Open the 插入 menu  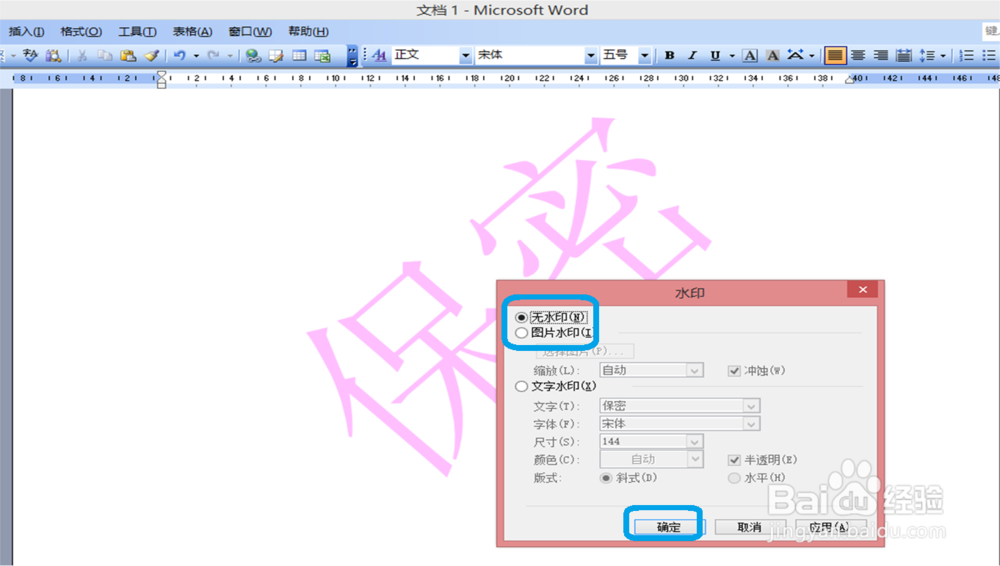pyautogui.click(x=26, y=31)
